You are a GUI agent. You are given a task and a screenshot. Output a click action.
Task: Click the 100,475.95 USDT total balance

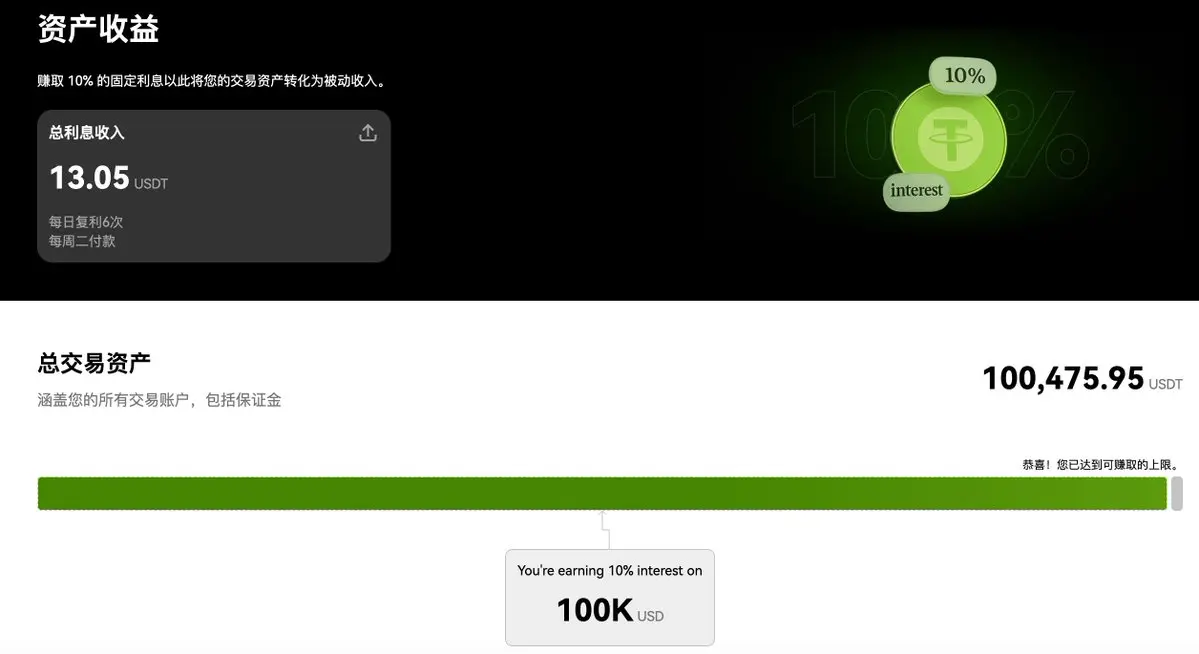tap(1082, 379)
